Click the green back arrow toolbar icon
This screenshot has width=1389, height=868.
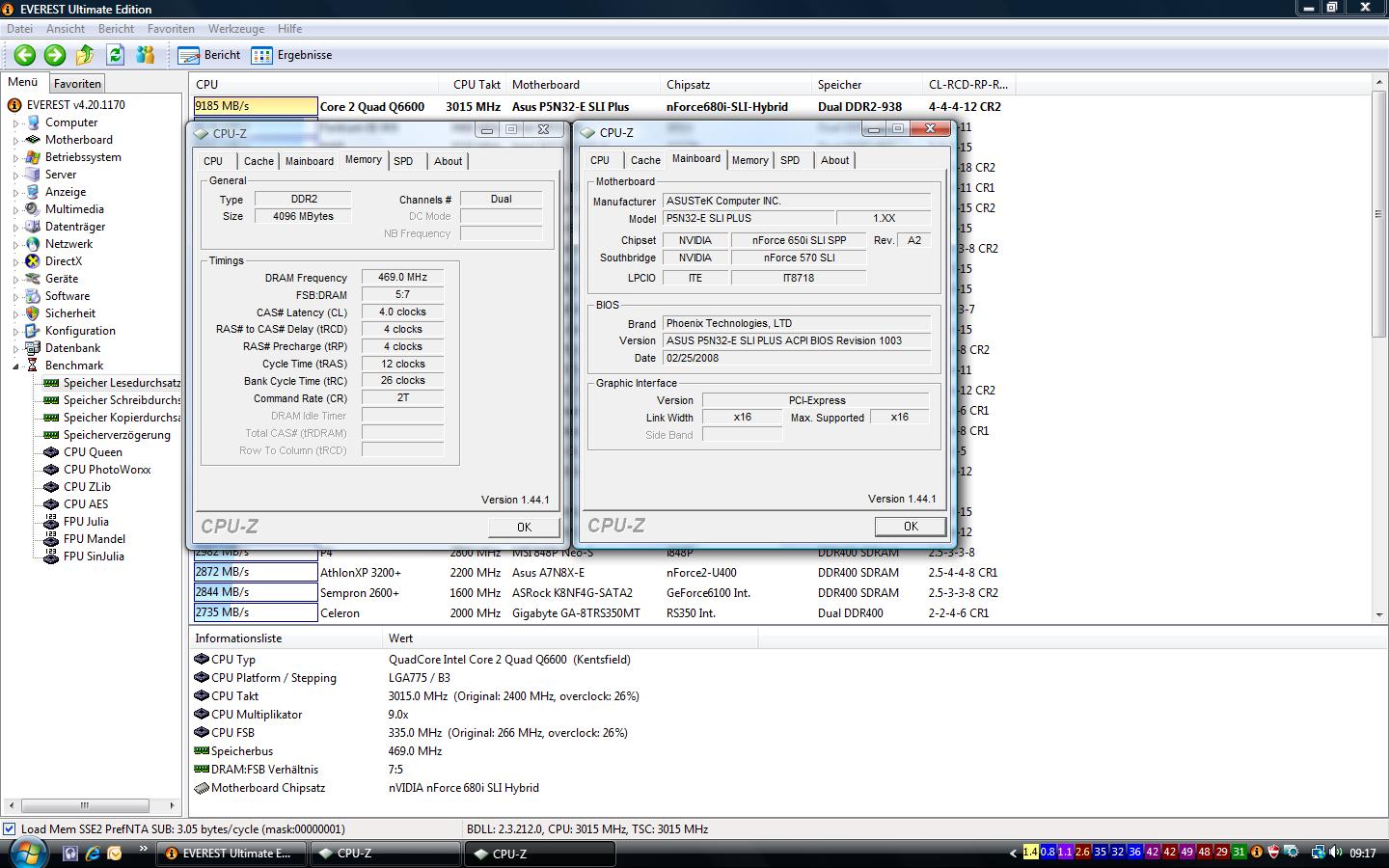25,55
